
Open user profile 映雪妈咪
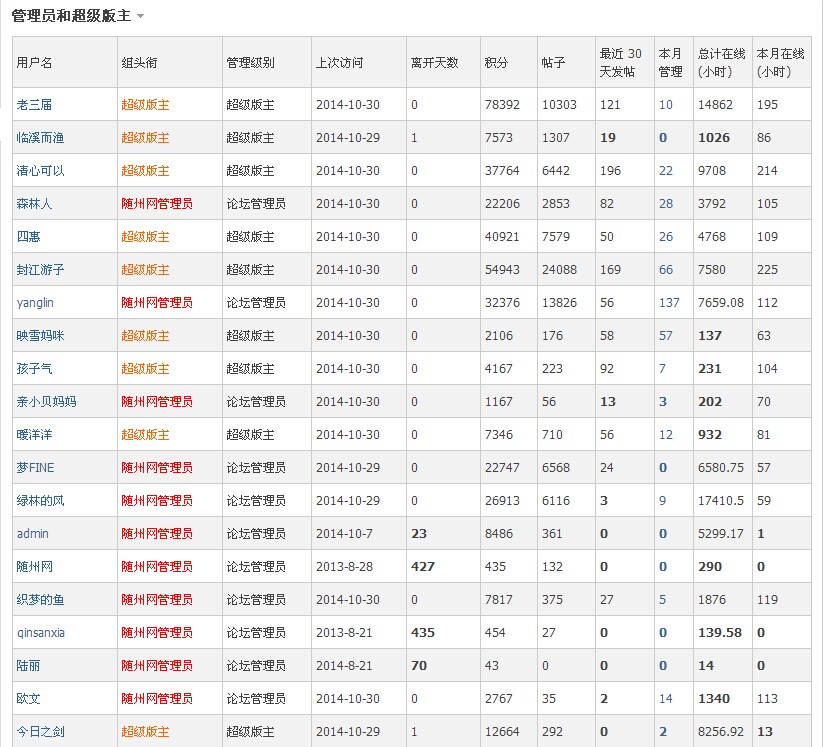pos(40,336)
